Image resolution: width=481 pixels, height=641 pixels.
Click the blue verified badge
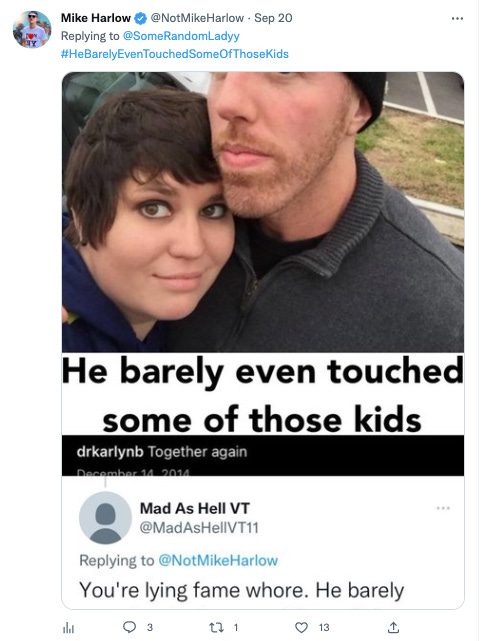[140, 18]
